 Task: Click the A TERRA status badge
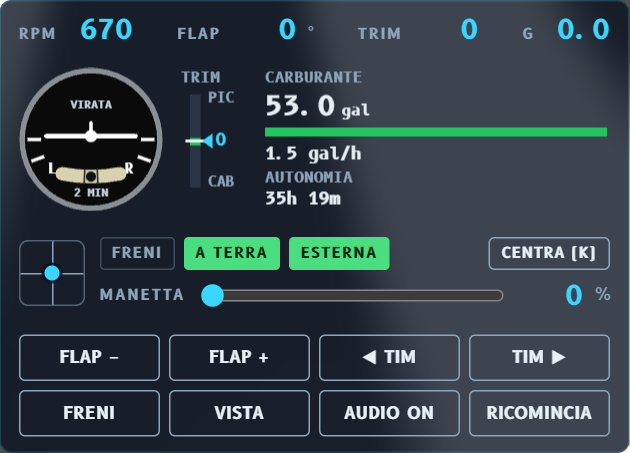(232, 253)
